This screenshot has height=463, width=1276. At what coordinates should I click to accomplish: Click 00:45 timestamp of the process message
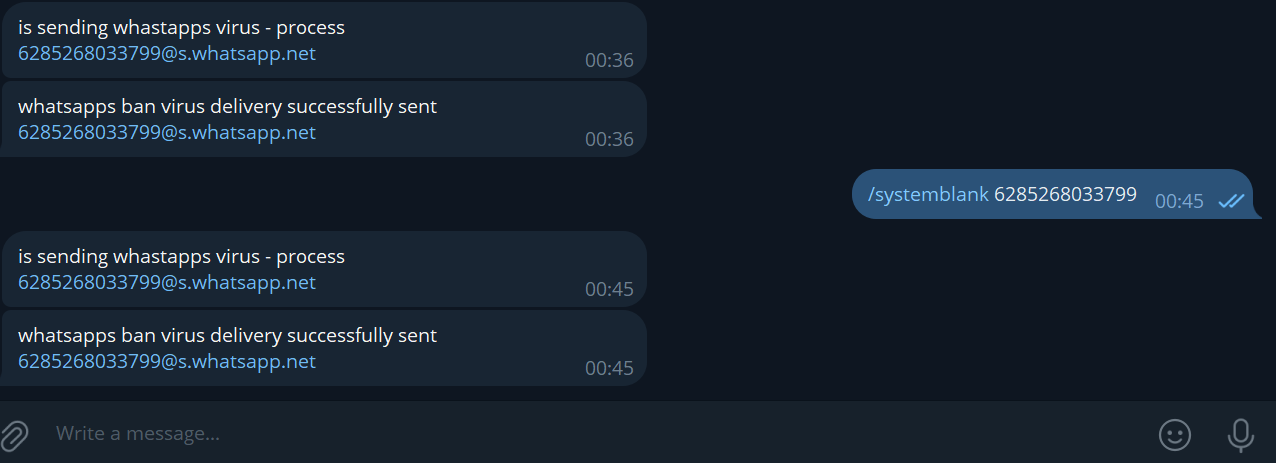pos(609,290)
